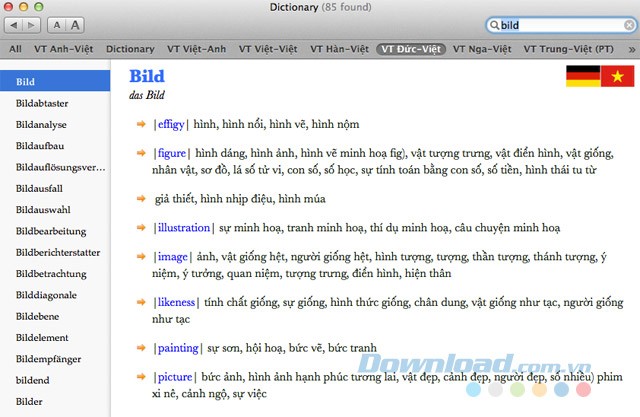Viewport: 640px width, 417px height.
Task: Select the VT Hàn-Việt dictionary tab
Action: click(x=337, y=48)
